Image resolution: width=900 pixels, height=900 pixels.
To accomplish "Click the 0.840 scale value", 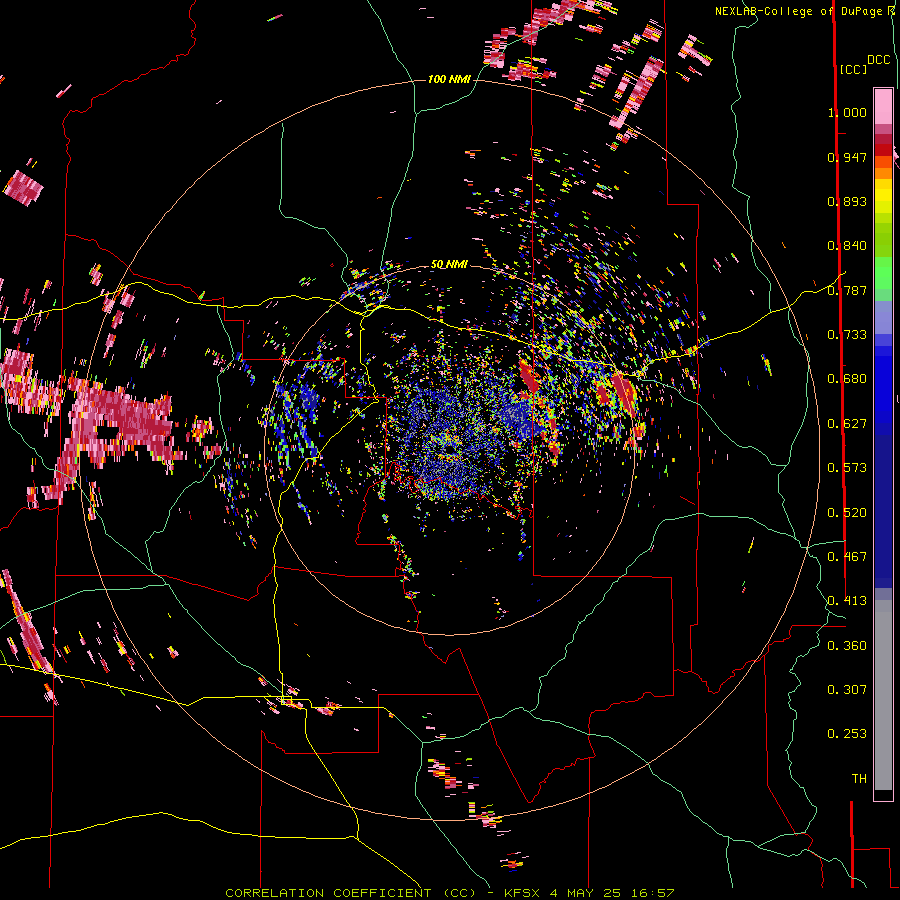I will pyautogui.click(x=847, y=246).
